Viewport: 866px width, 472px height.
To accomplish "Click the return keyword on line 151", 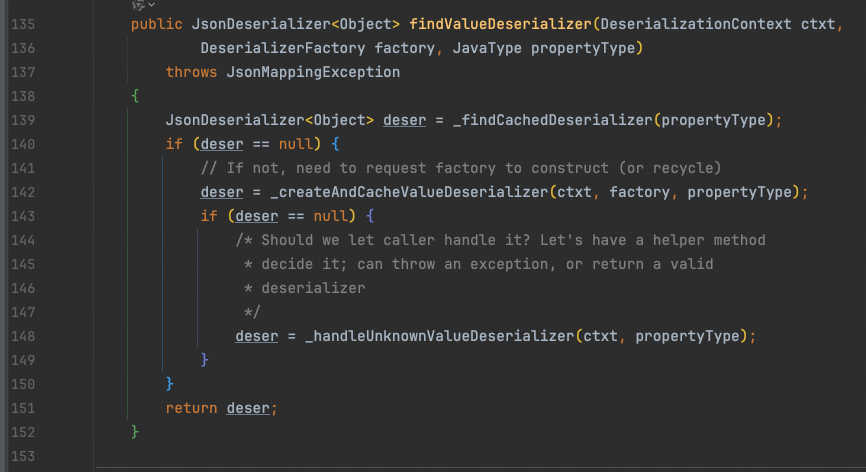I will [x=192, y=408].
